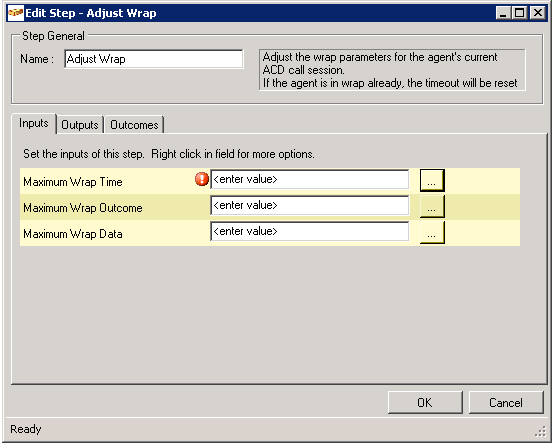Dismiss the dialog with the Cancel button
Screen dimensions: 553x444
[x=506, y=402]
